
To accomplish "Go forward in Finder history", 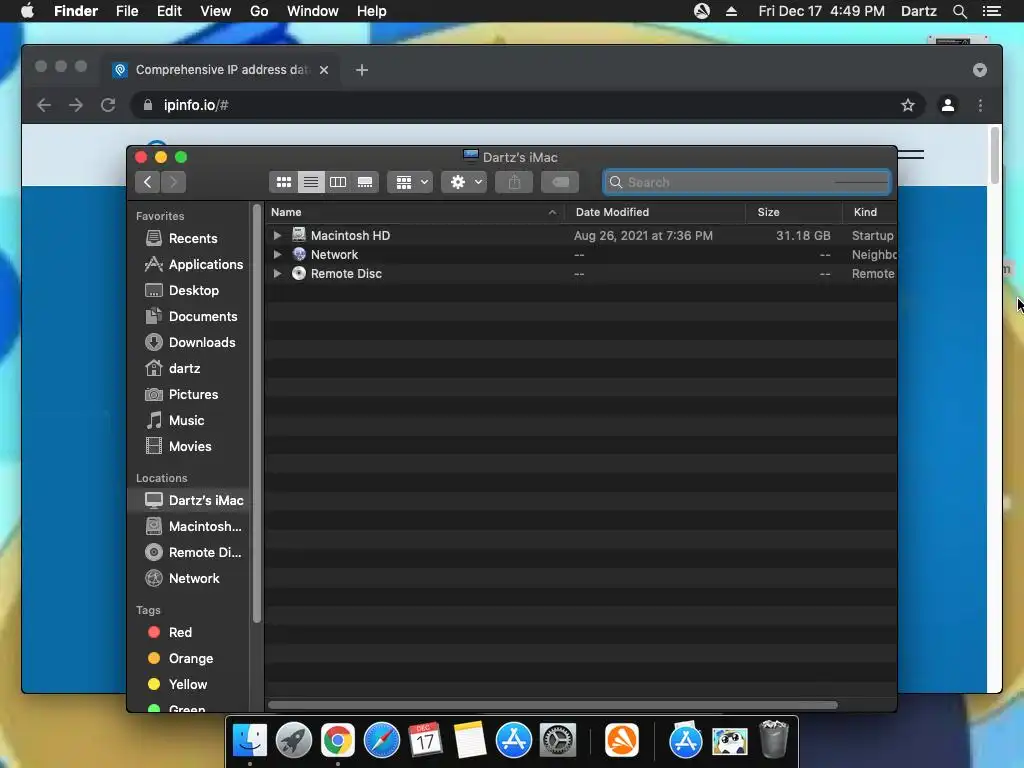I will point(173,182).
